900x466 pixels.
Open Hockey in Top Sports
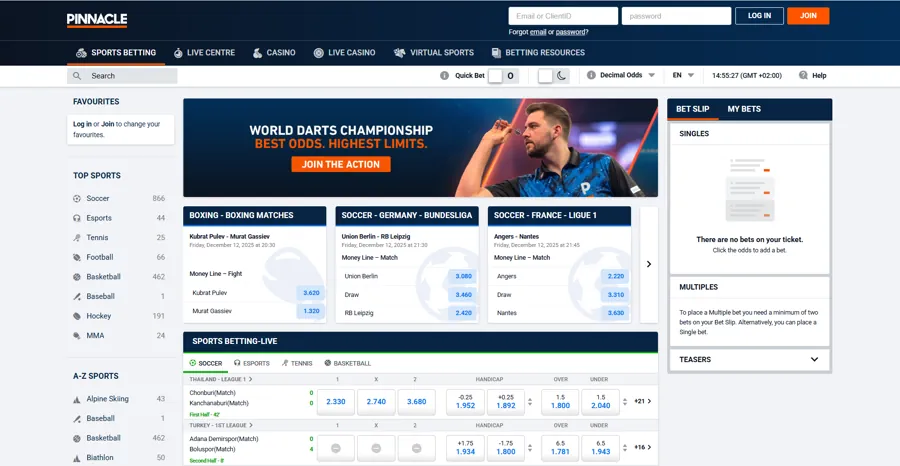tap(99, 316)
